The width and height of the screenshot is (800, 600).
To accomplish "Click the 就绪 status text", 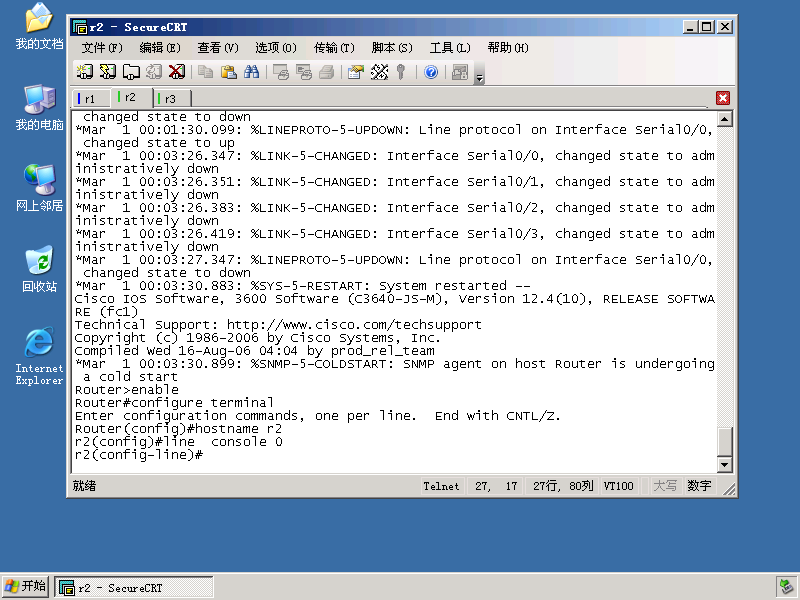I will click(x=84, y=486).
